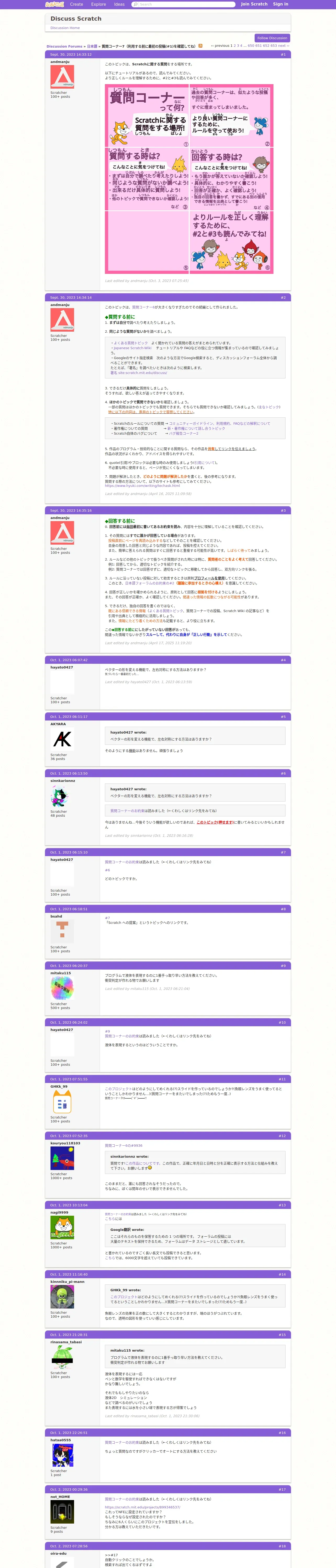Click the このトピック(押せます) link in post #6
The height and width of the screenshot is (1568, 336).
(215, 822)
